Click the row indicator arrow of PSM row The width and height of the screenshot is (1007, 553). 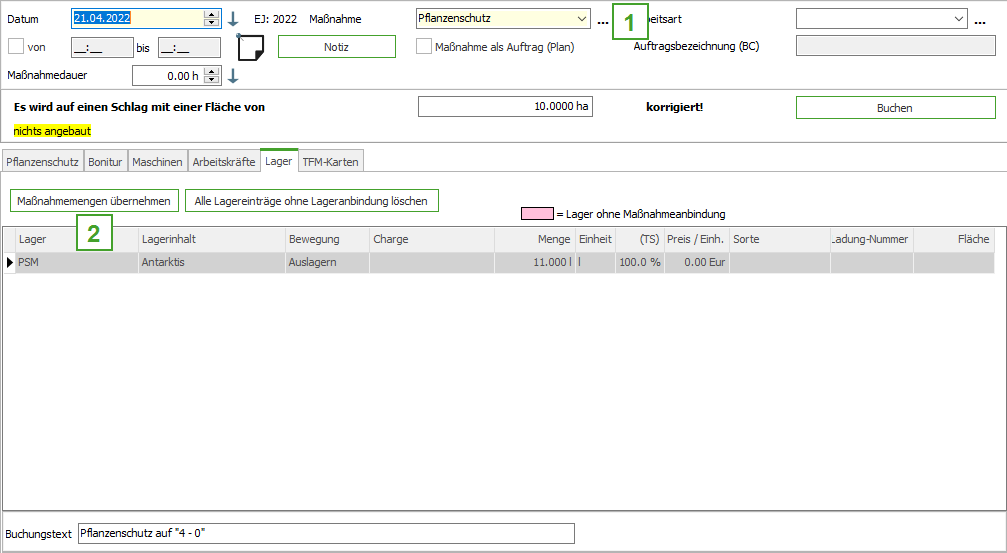click(x=10, y=263)
